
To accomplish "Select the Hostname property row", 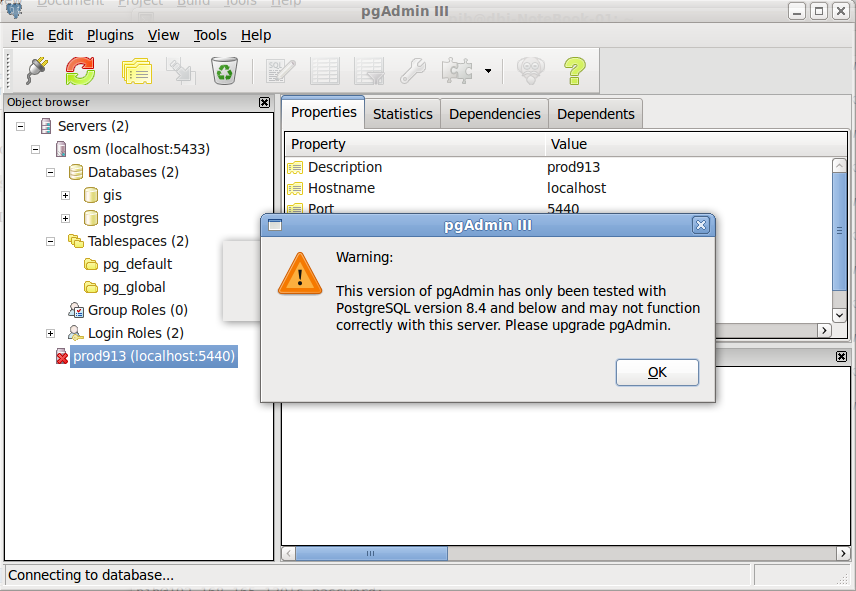I will click(x=340, y=188).
